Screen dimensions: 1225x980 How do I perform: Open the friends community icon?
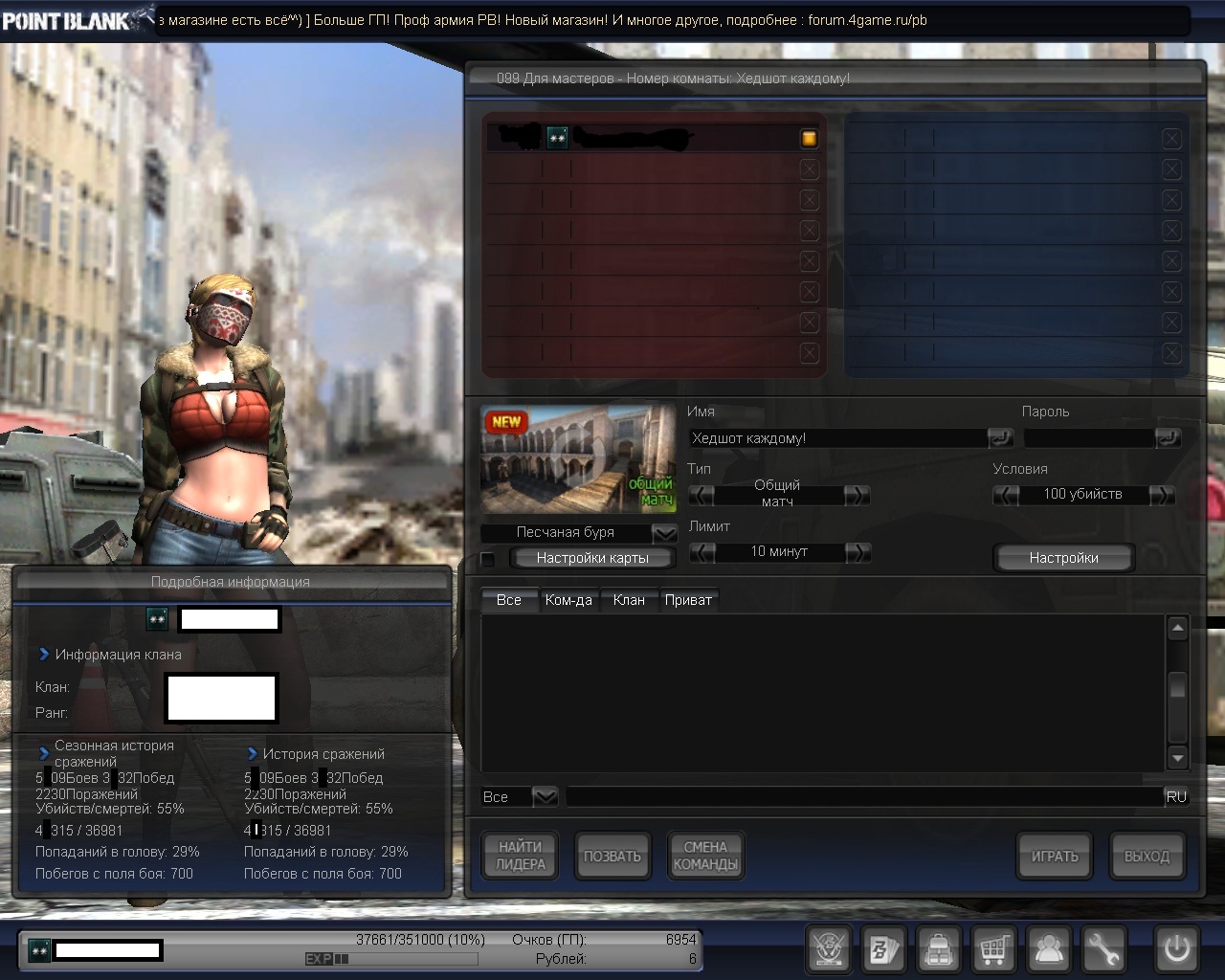[x=1049, y=949]
